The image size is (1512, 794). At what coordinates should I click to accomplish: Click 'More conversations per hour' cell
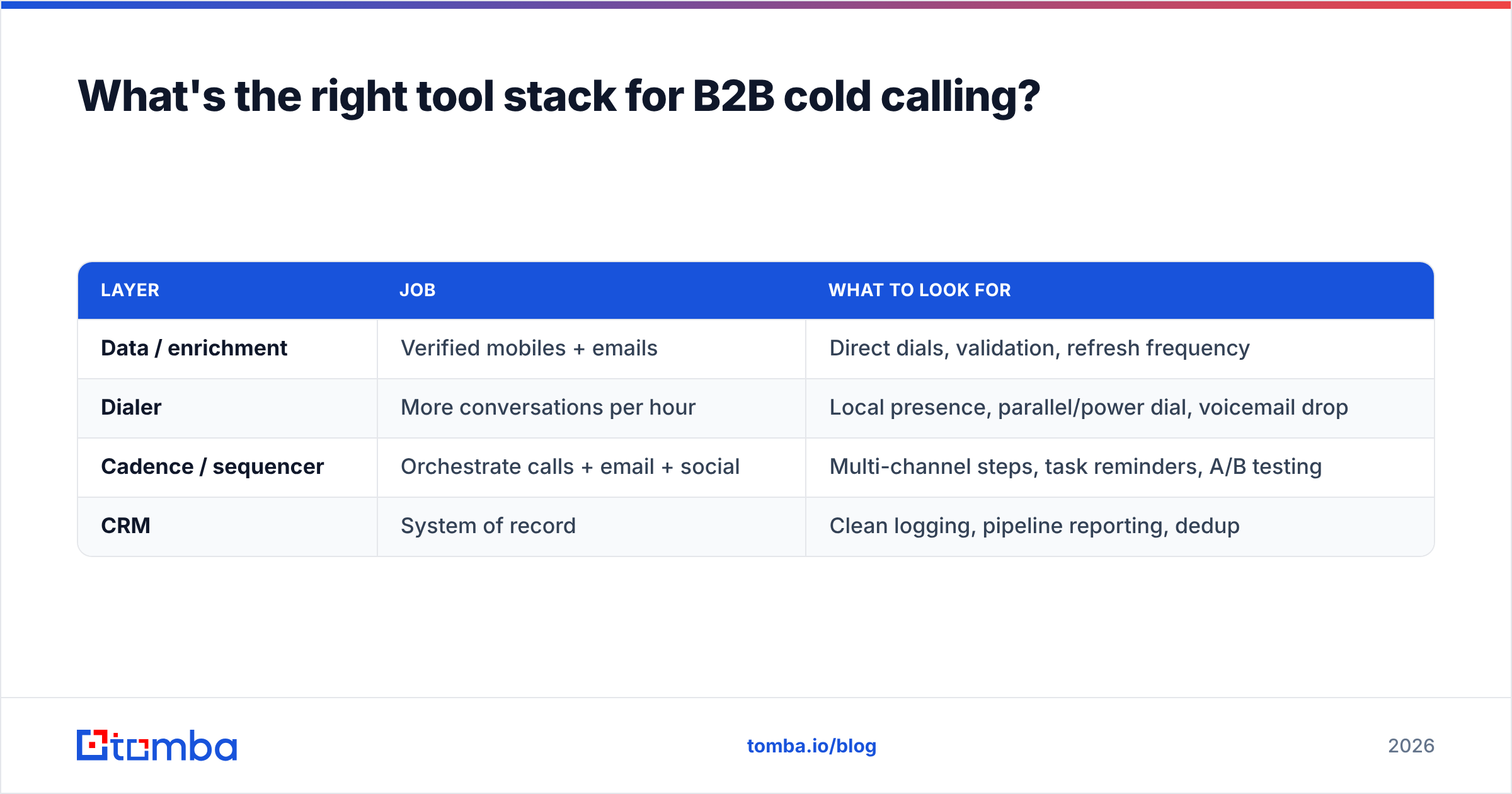point(592,408)
